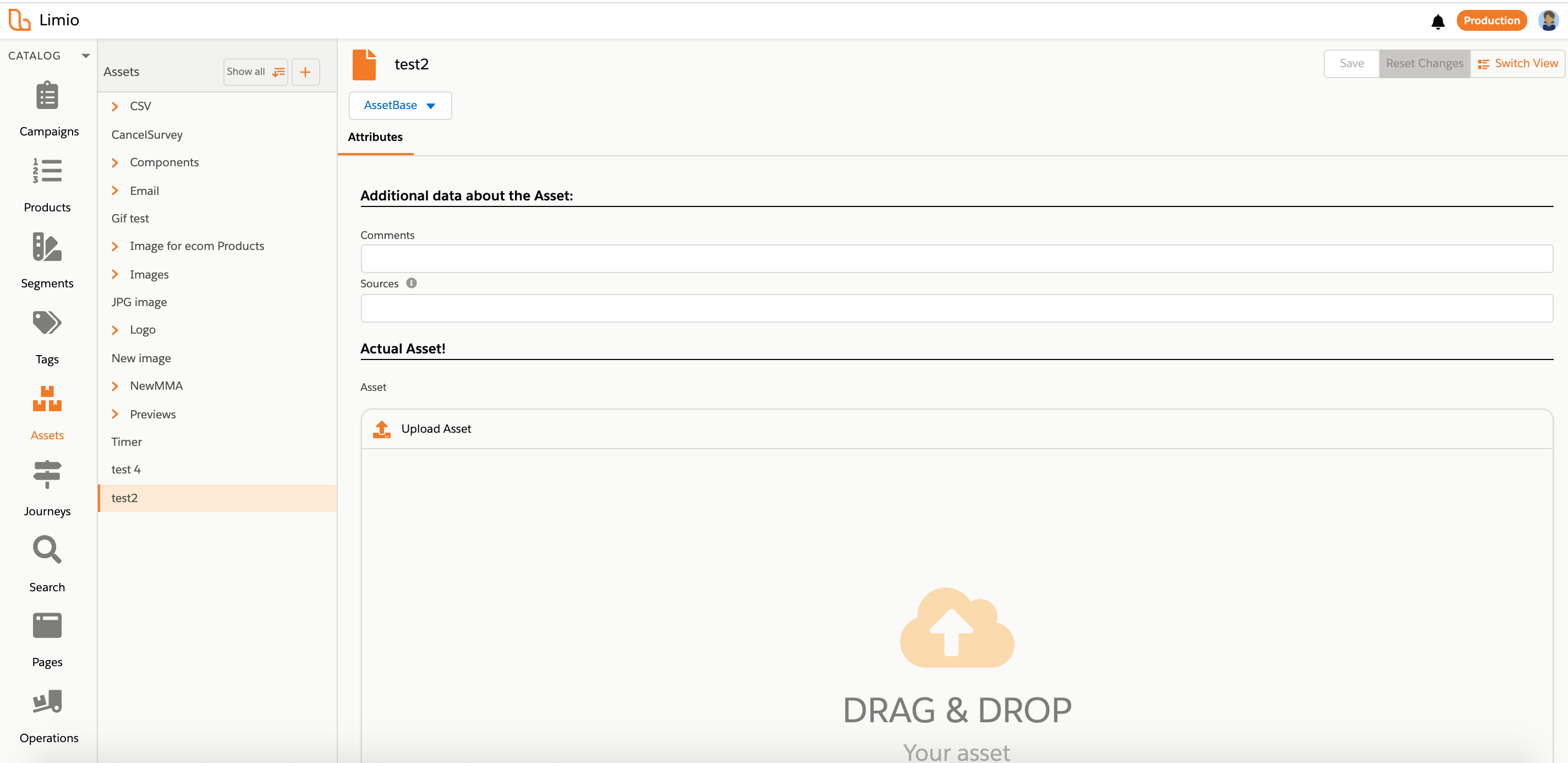Open Operations forklift icon

pyautogui.click(x=47, y=701)
